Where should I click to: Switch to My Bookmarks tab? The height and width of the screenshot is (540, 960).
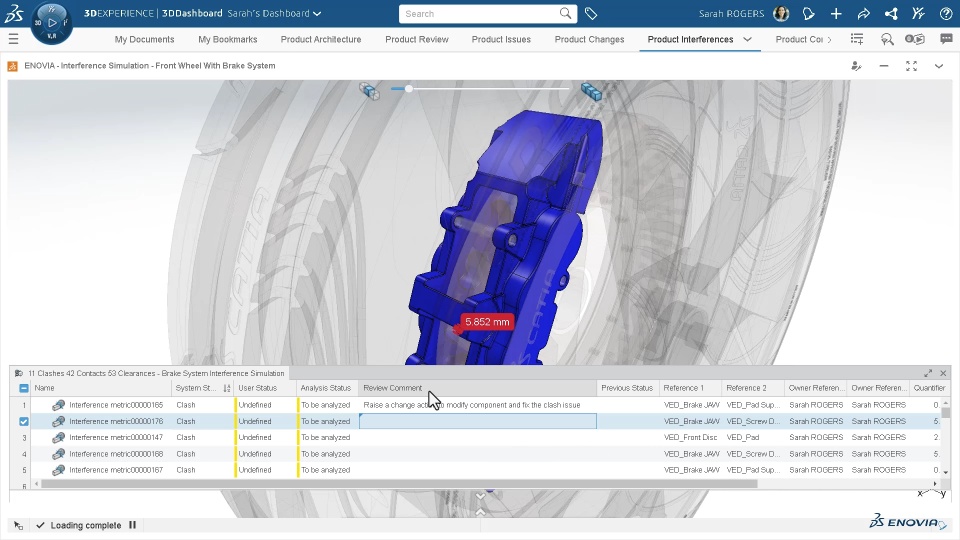(x=228, y=39)
